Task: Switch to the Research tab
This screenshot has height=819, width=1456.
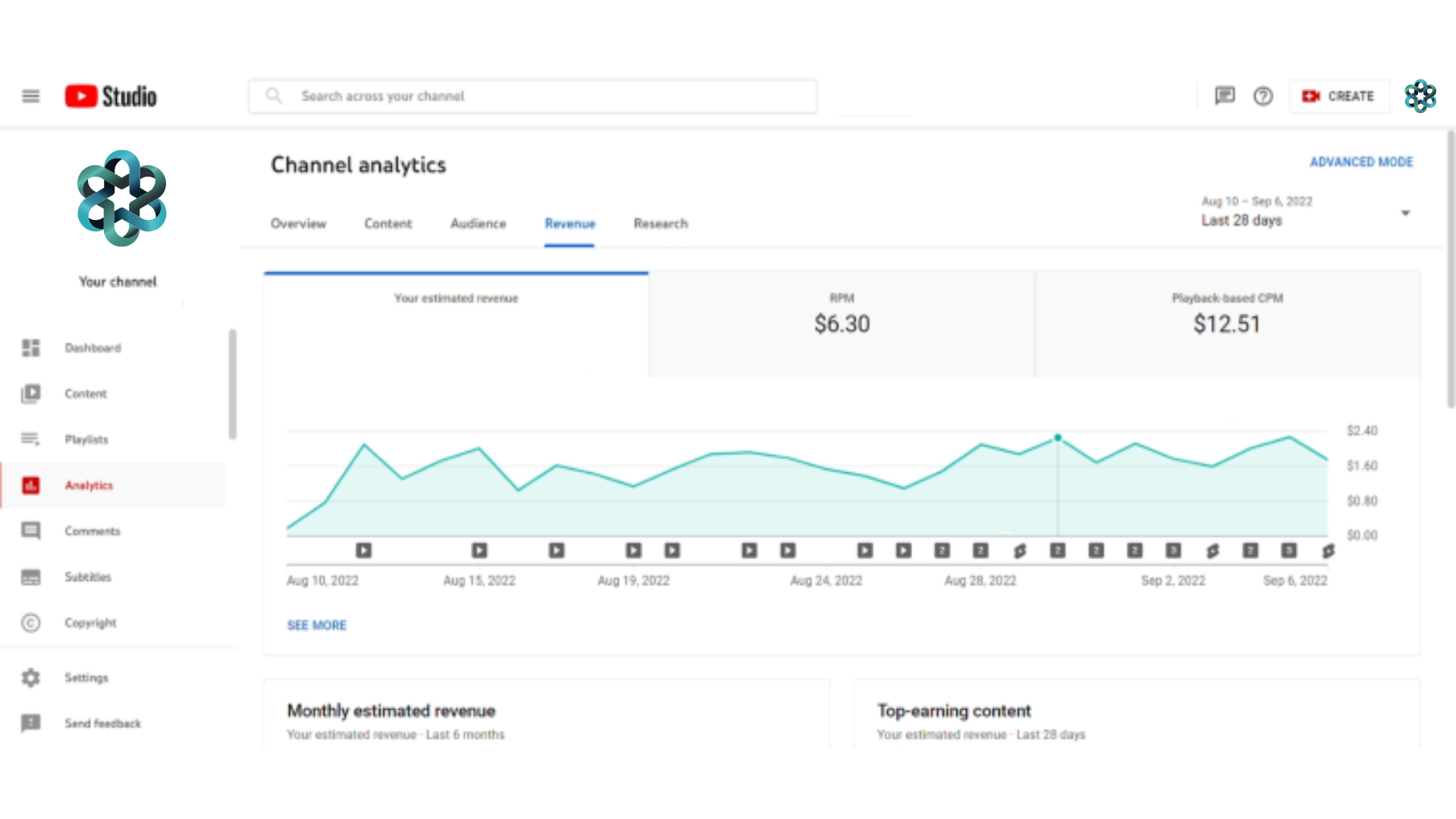Action: pyautogui.click(x=661, y=224)
